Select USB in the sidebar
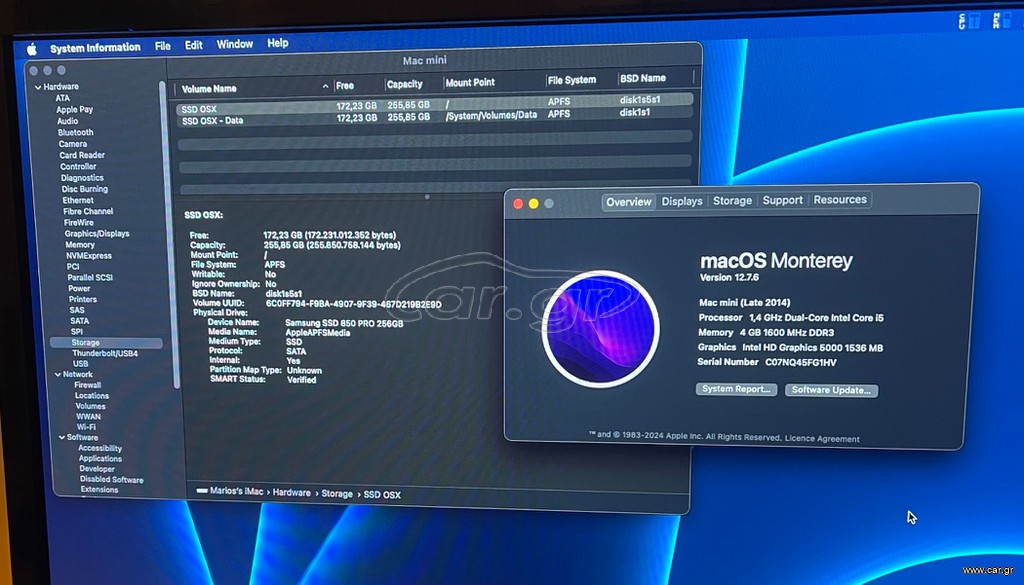 [80, 364]
